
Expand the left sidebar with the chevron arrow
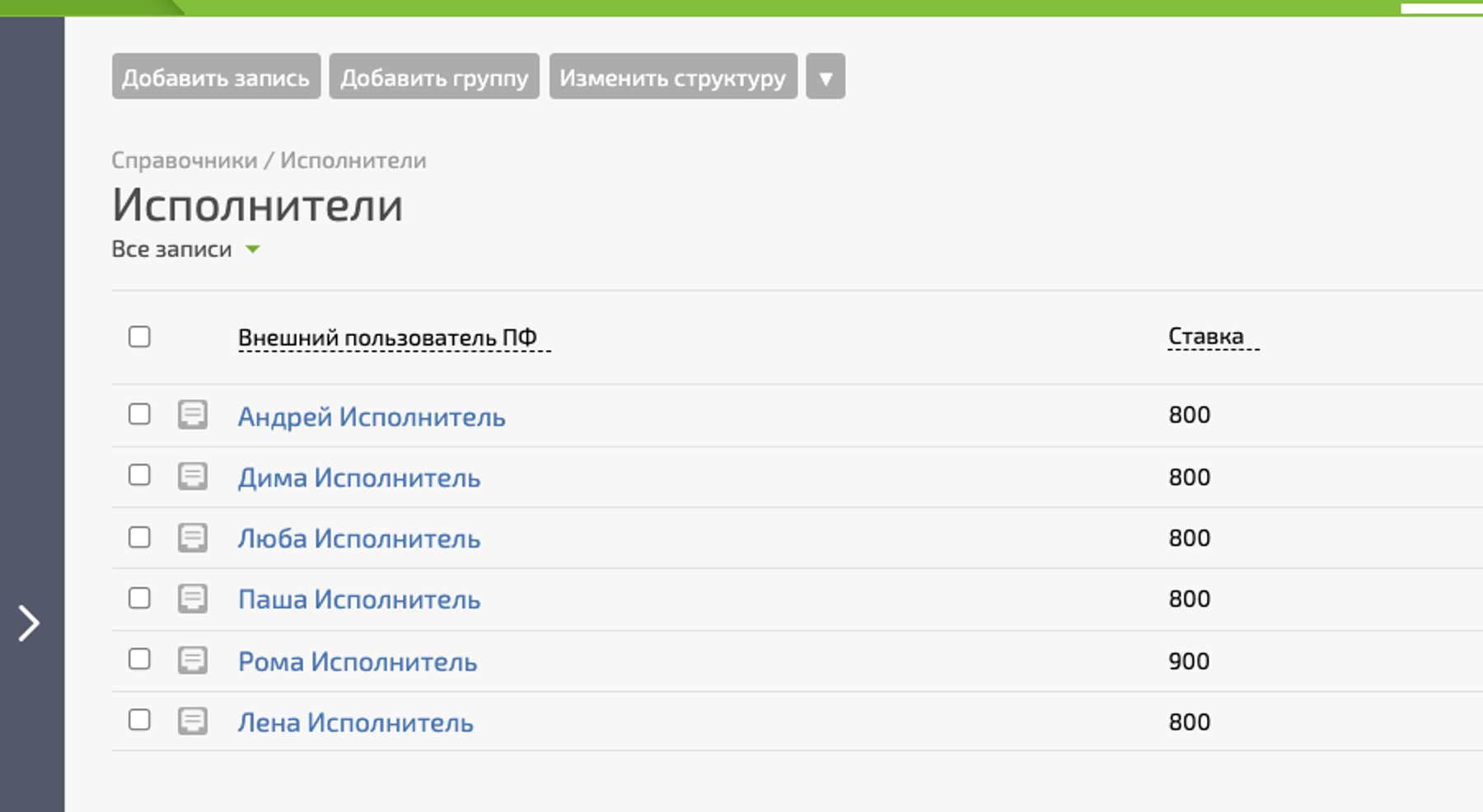pyautogui.click(x=30, y=623)
